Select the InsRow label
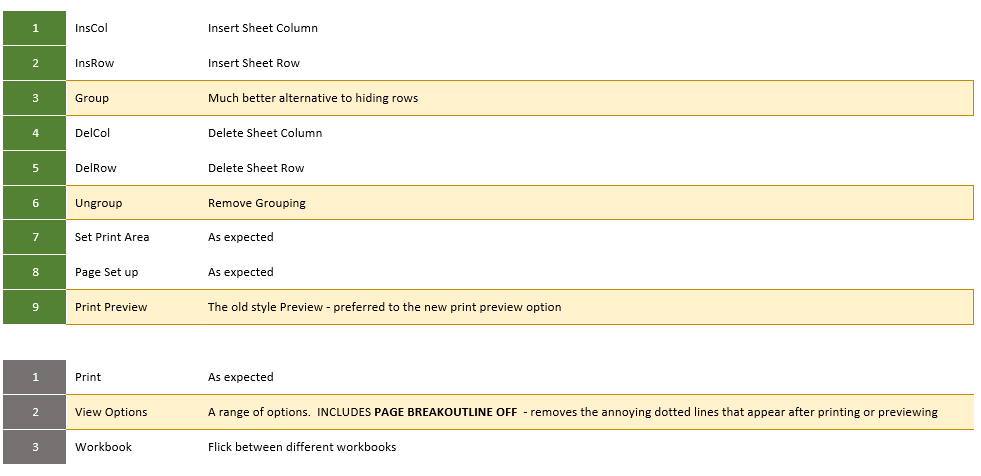This screenshot has width=981, height=476. pyautogui.click(x=94, y=63)
